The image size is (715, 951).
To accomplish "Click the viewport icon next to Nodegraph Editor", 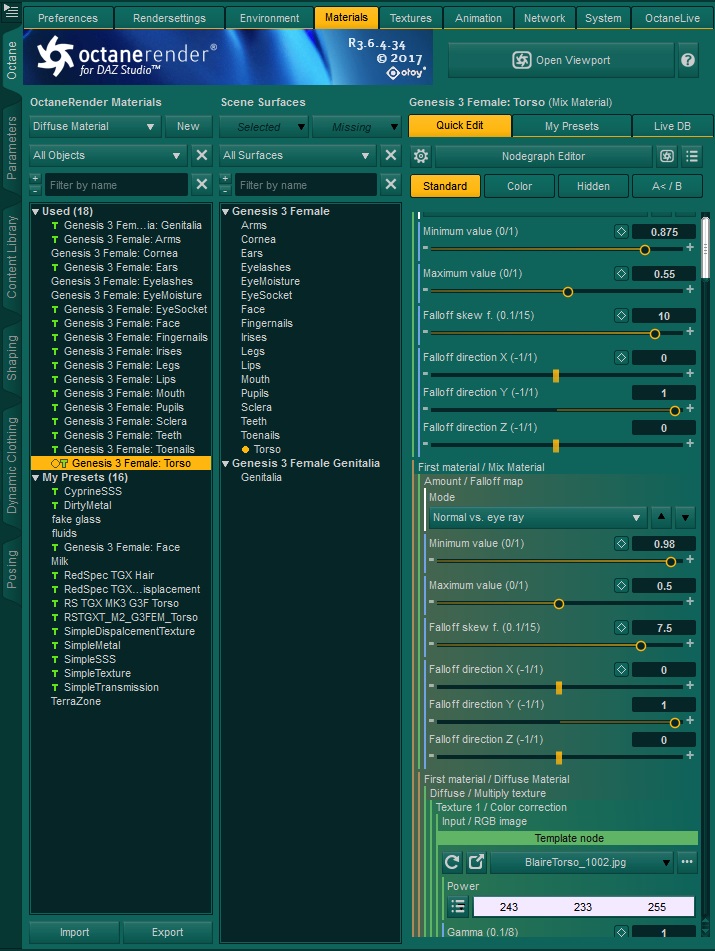I will pos(667,156).
